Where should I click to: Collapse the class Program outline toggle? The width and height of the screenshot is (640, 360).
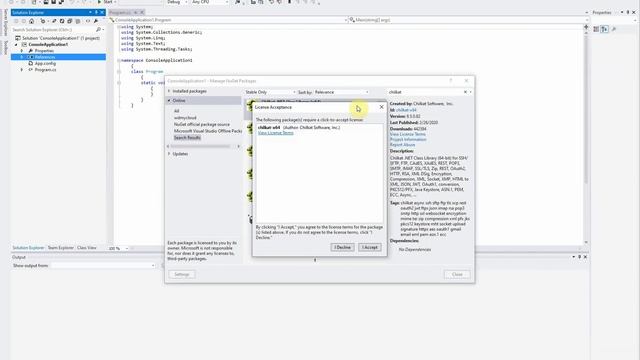[x=119, y=71]
